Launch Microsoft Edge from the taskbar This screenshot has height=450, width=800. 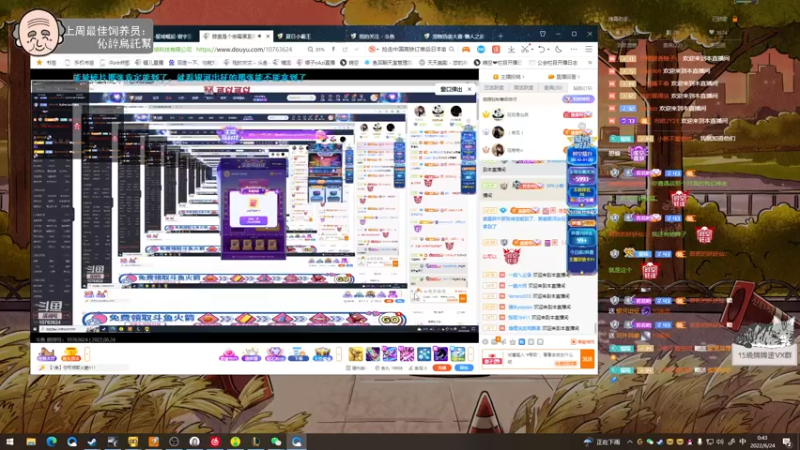52,441
